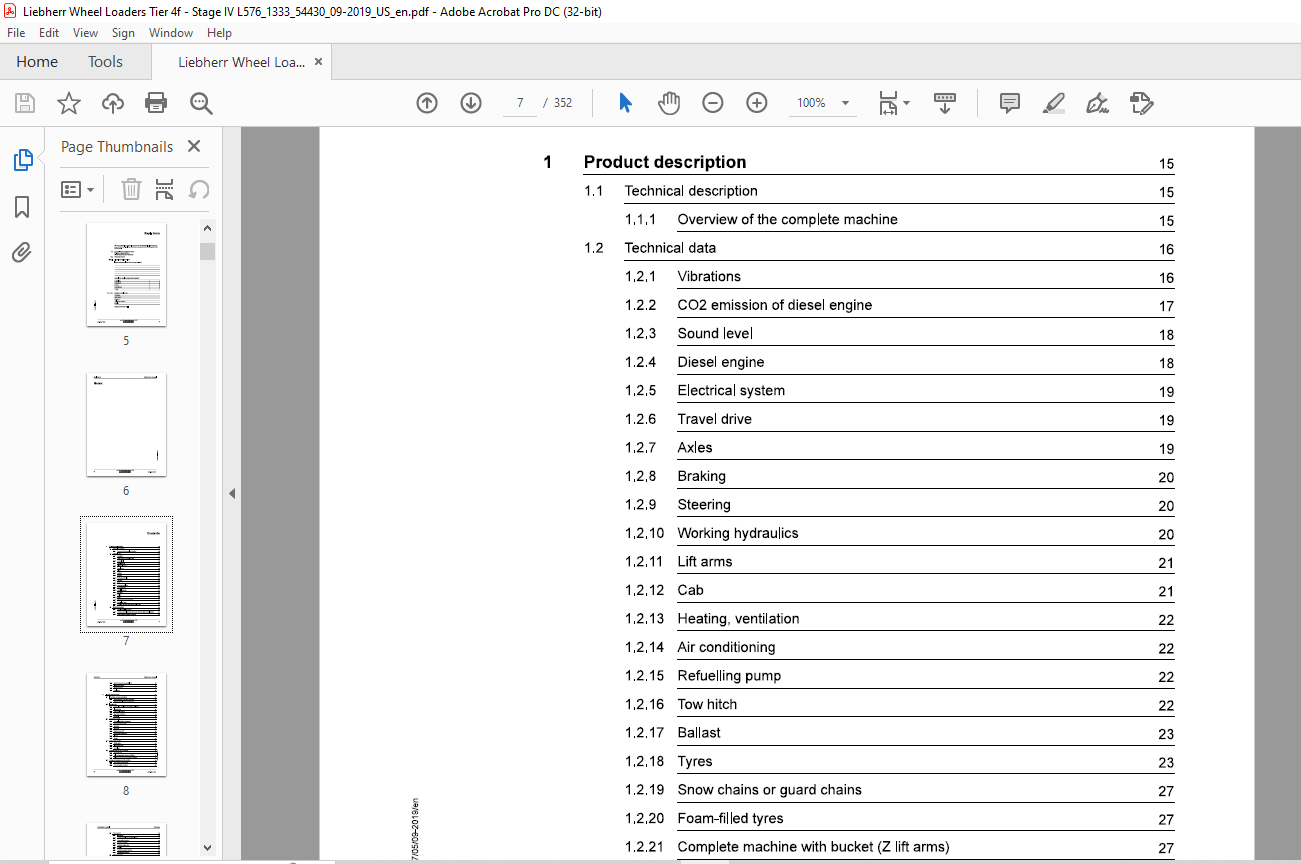The width and height of the screenshot is (1301, 864).
Task: Open the Help menu
Action: click(219, 33)
